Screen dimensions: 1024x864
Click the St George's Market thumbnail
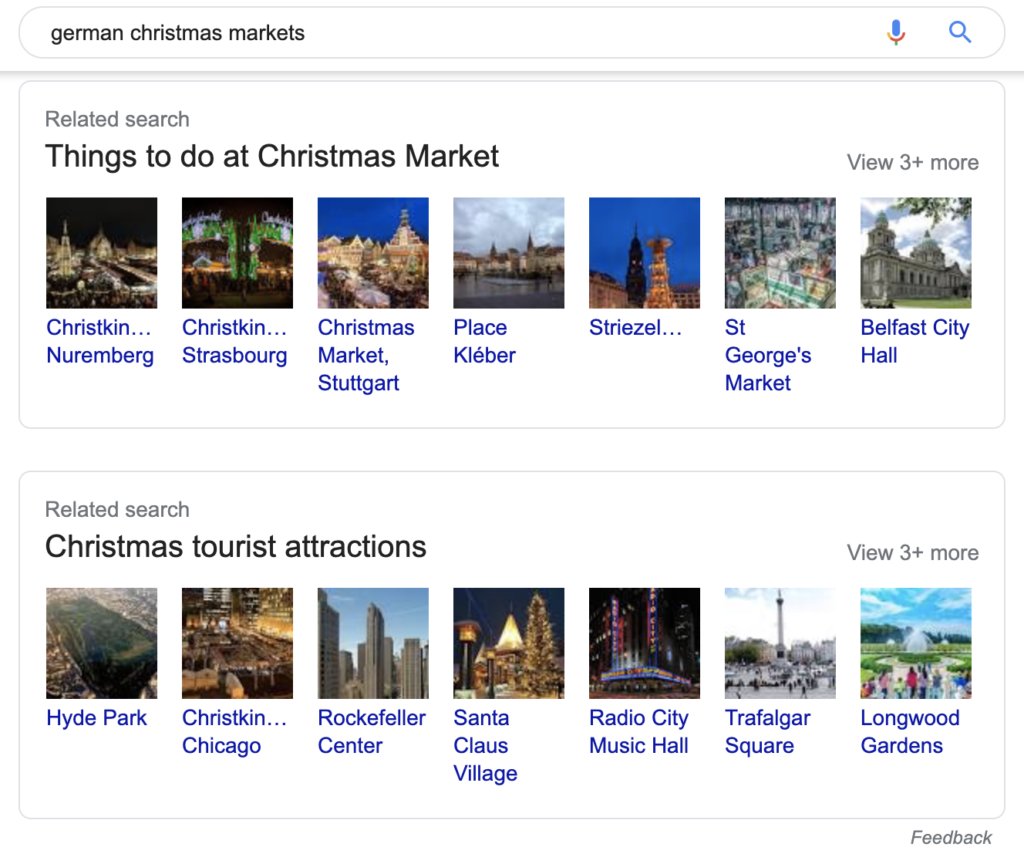[780, 253]
